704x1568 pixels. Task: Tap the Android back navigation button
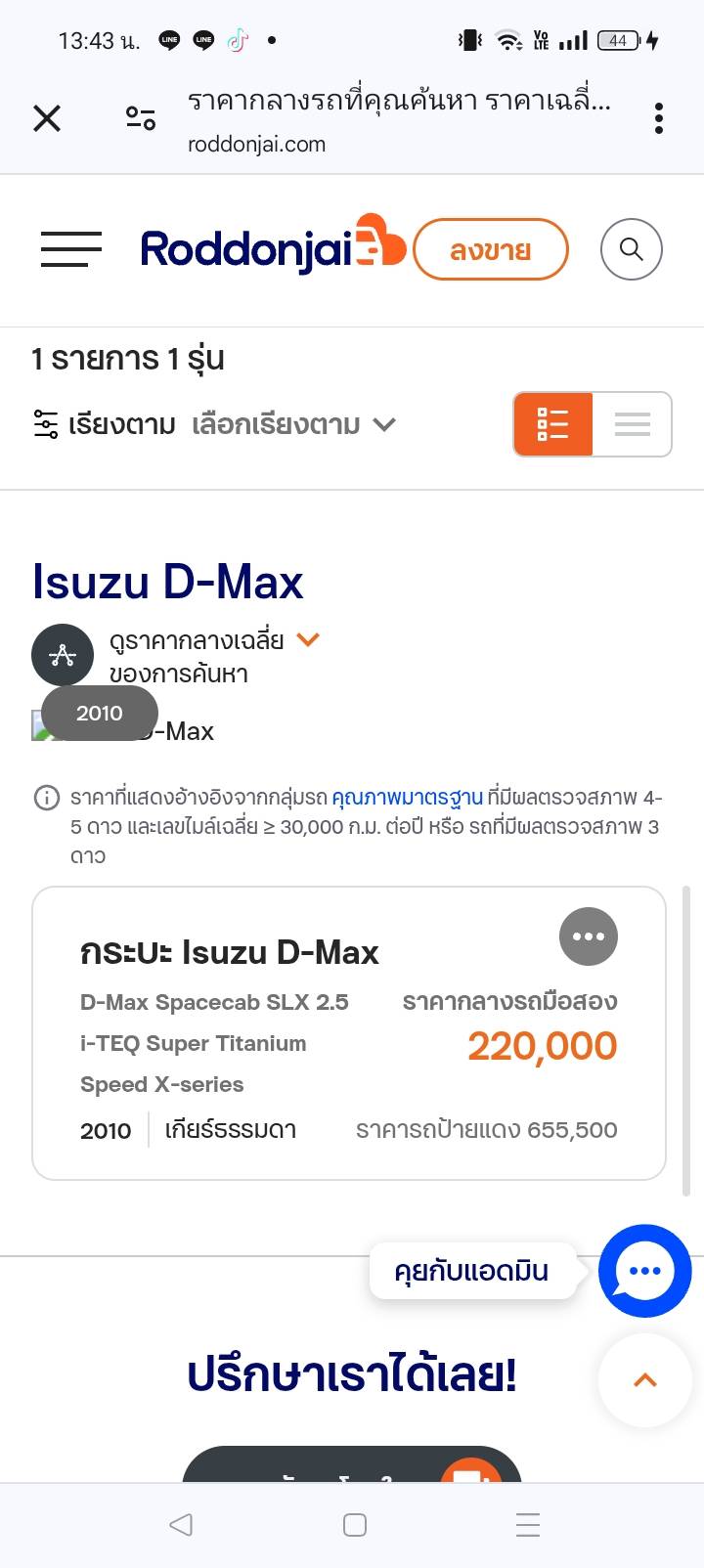point(181,1524)
